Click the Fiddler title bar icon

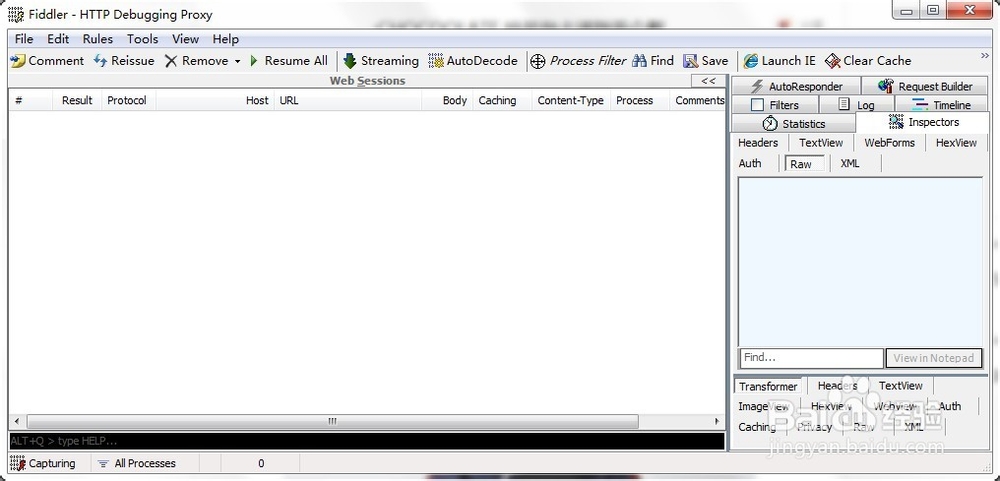(16, 14)
